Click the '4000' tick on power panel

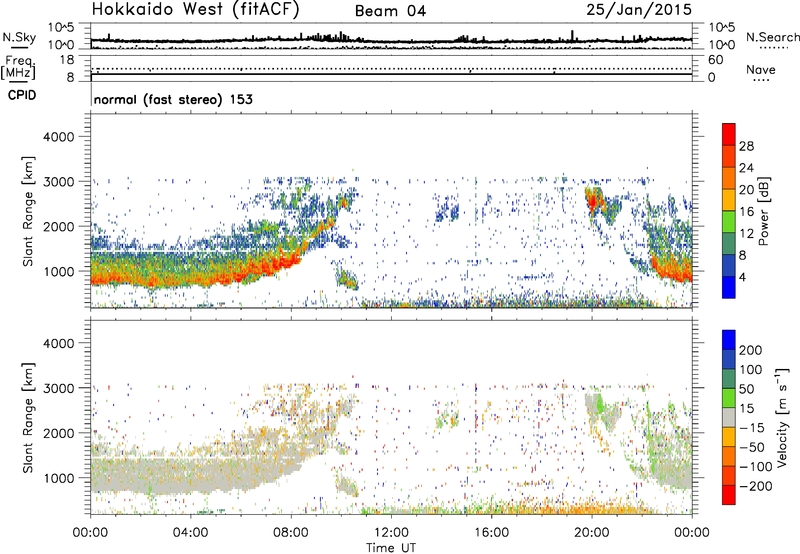(x=59, y=137)
